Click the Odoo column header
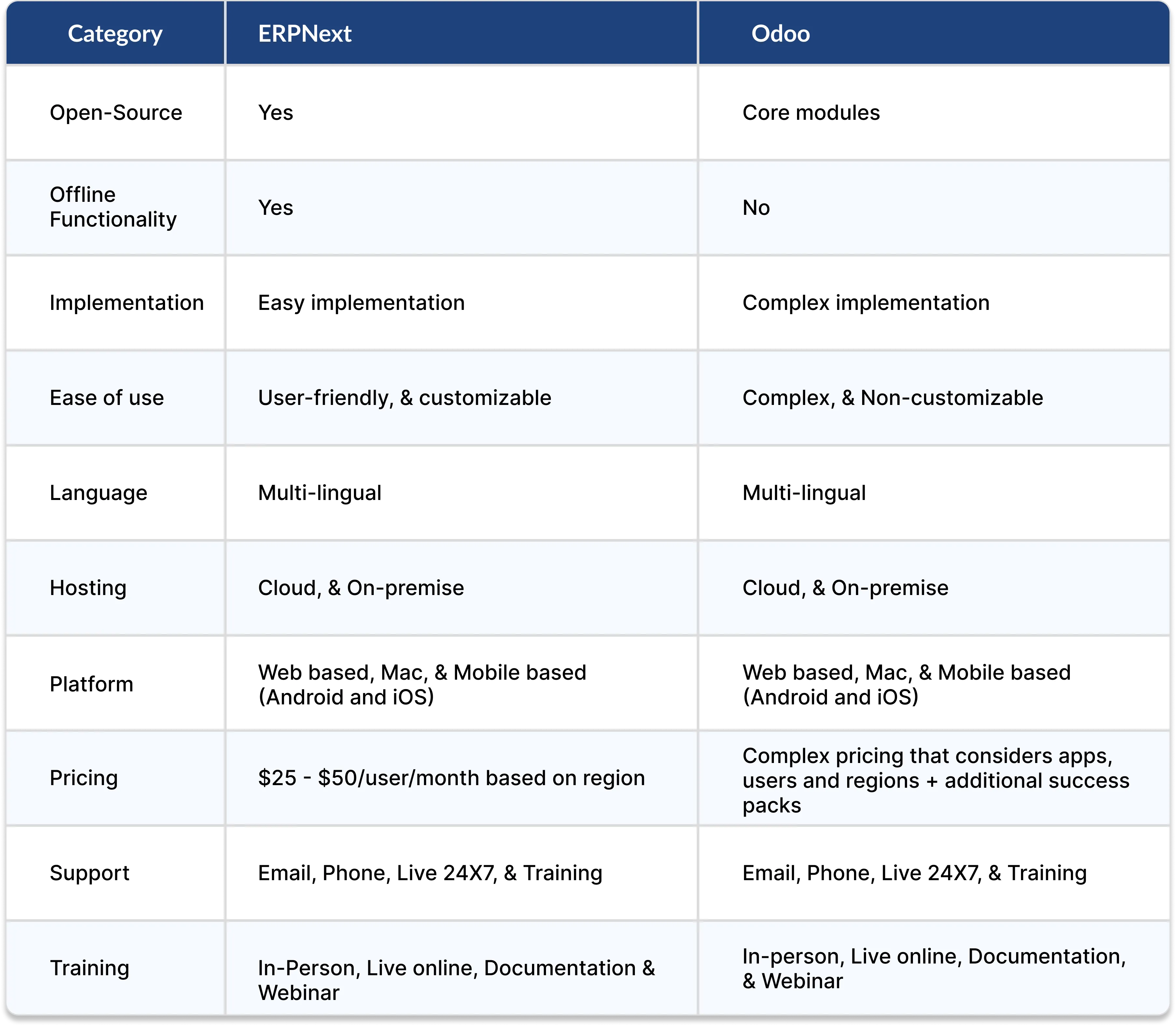 point(780,34)
